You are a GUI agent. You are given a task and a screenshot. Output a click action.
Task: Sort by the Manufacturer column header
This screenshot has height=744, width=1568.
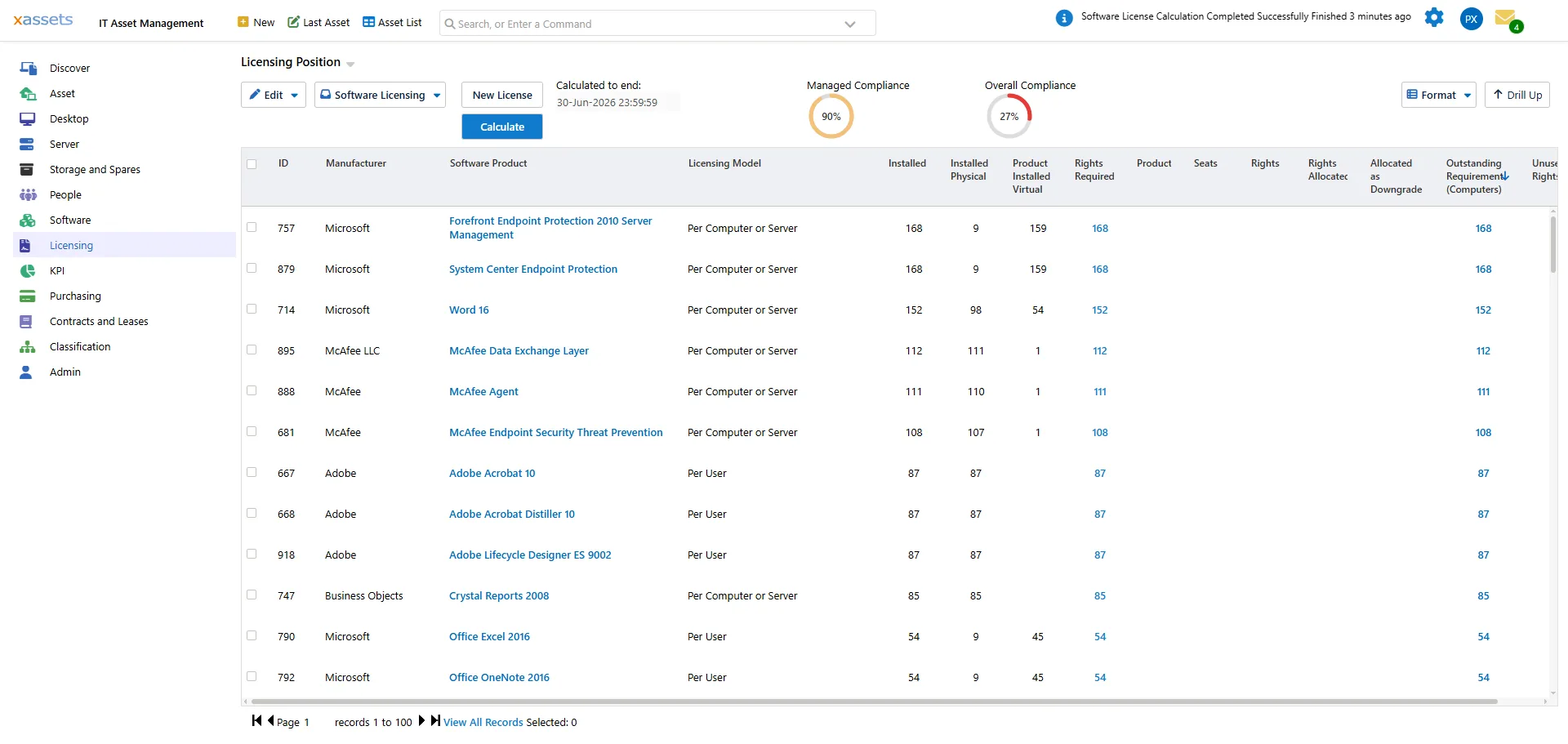coord(356,163)
